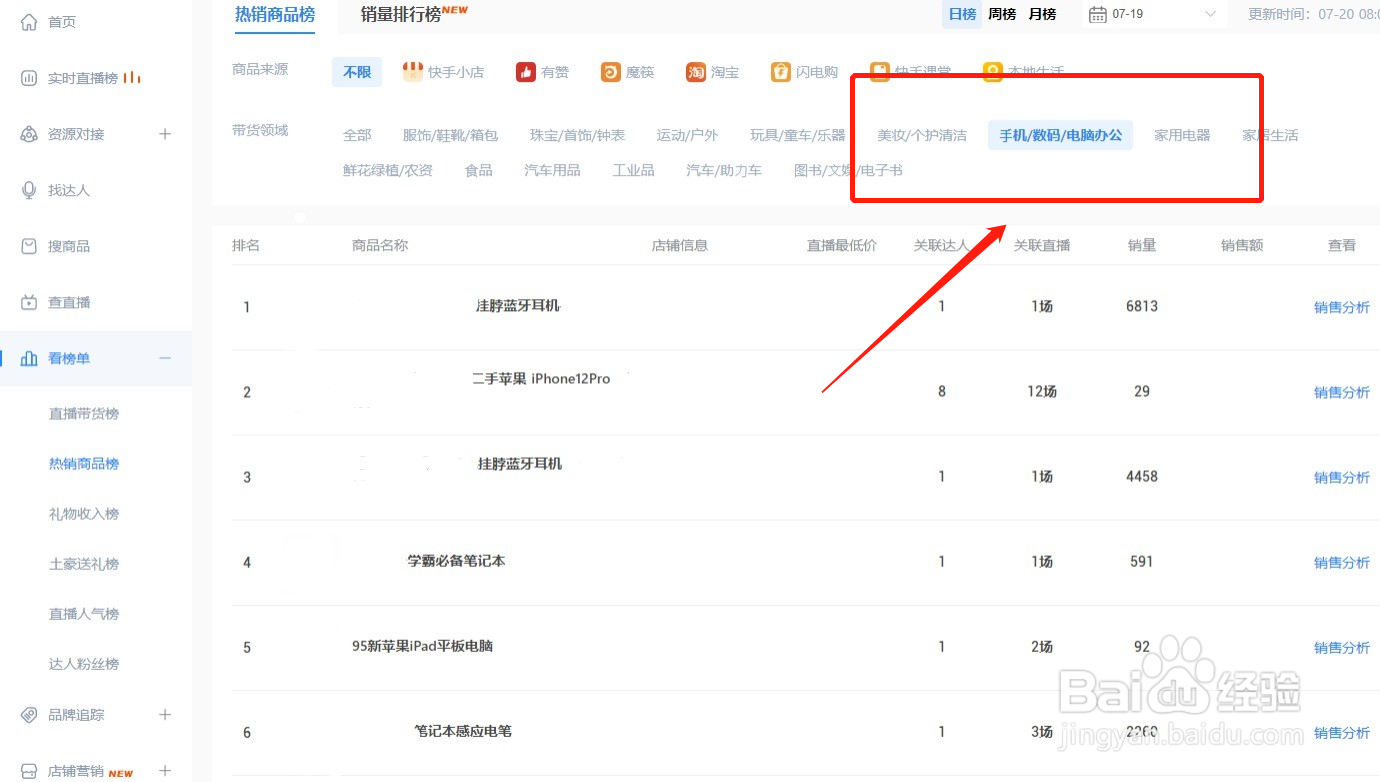Click the 二手苹果 iPhone12Pro product name

[x=541, y=378]
